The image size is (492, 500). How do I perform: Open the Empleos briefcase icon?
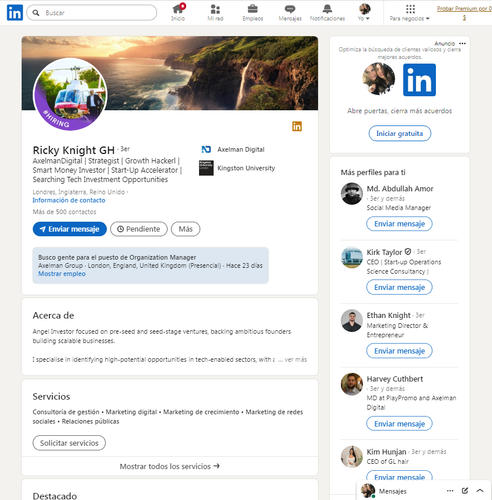[x=253, y=9]
